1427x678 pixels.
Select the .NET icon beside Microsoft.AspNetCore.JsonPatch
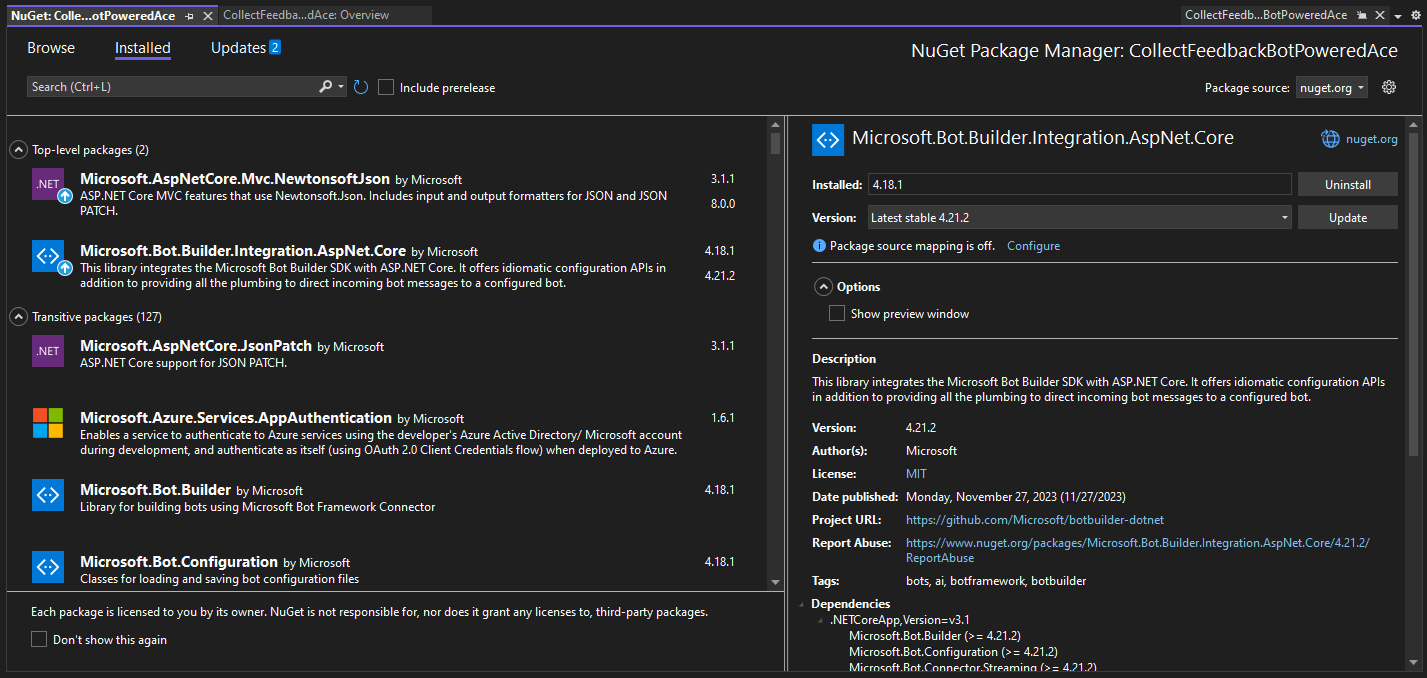coord(47,351)
